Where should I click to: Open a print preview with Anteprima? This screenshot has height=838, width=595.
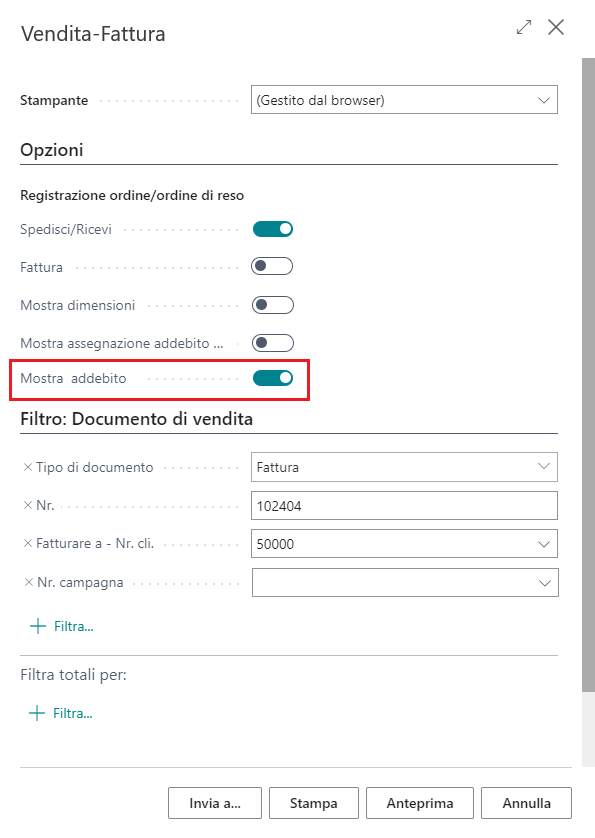click(419, 802)
